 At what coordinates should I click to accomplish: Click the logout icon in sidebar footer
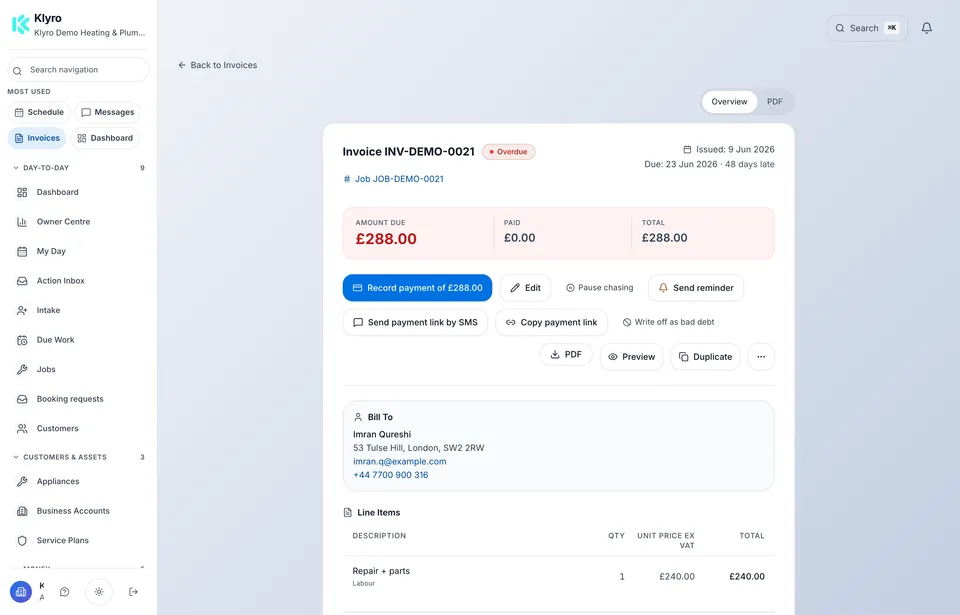(133, 592)
